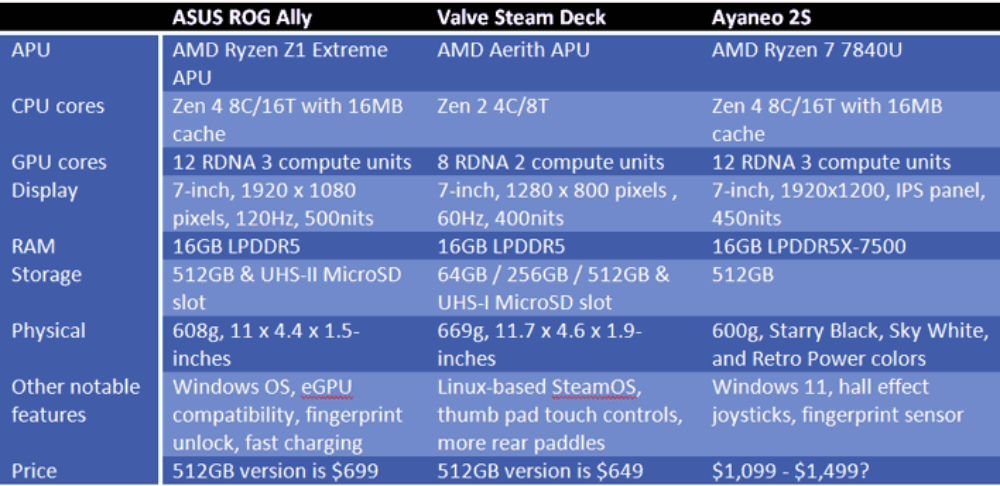
Task: Select the Price row label
Action: point(35,470)
